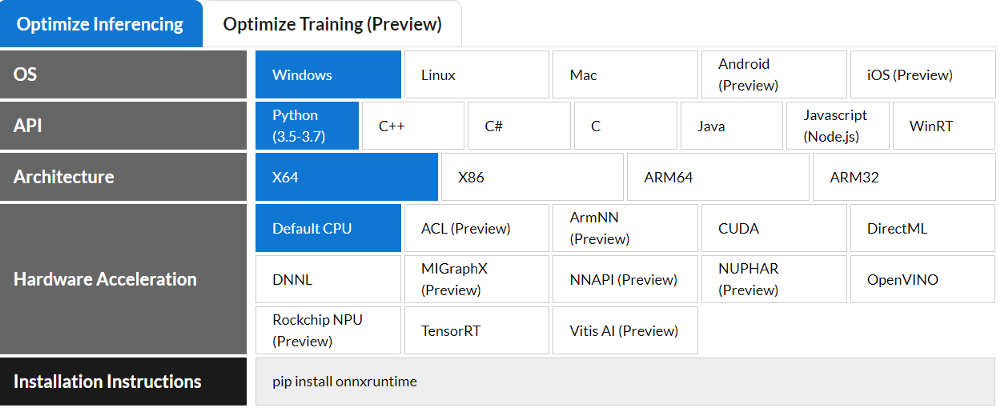Pick ARM32 architecture
Image resolution: width=1000 pixels, height=411 pixels.
pos(904,177)
